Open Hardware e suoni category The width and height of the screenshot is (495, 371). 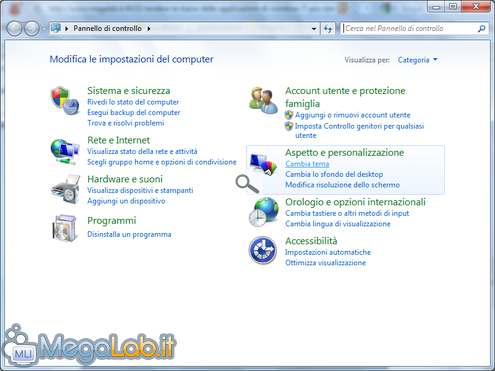point(125,179)
